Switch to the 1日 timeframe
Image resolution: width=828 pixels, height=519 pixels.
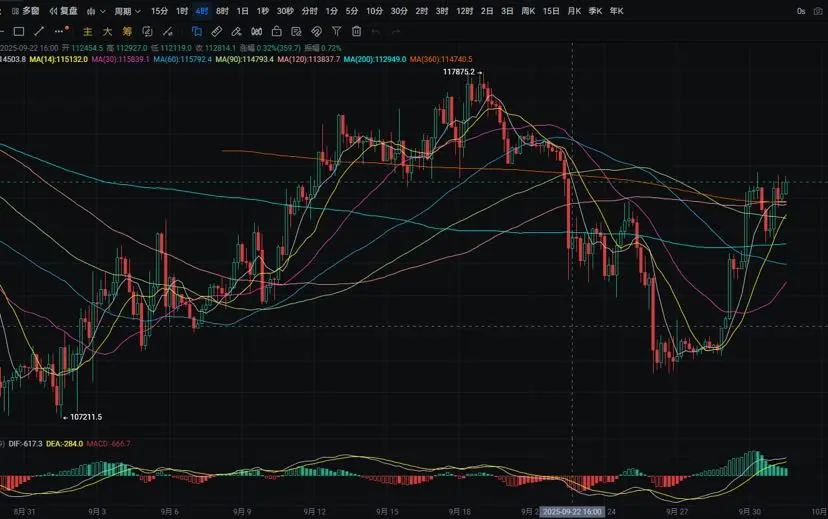tap(242, 11)
